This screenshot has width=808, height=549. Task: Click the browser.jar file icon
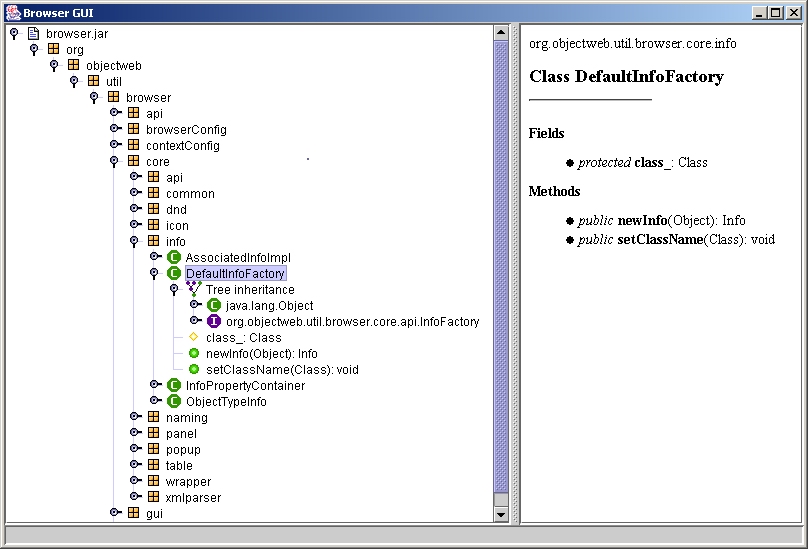33,33
